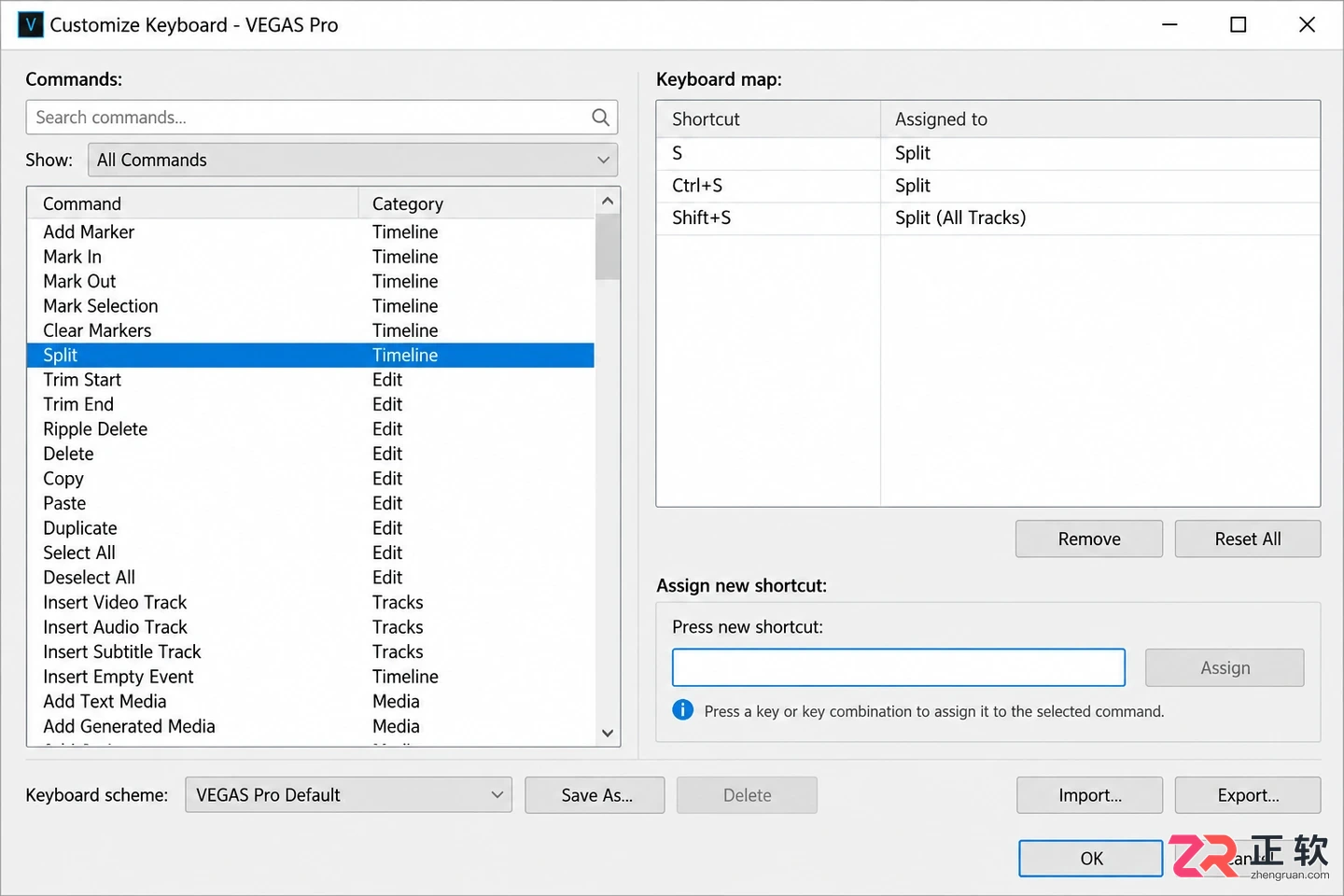The width and height of the screenshot is (1344, 896).
Task: Select the Trim Start command
Action: click(x=311, y=380)
